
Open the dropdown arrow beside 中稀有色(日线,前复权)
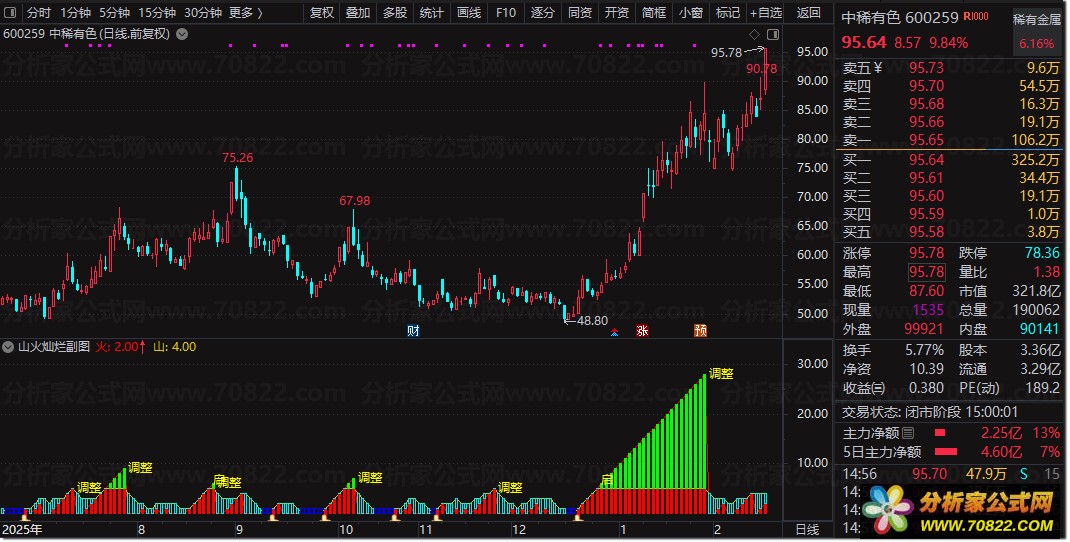pyautogui.click(x=182, y=33)
